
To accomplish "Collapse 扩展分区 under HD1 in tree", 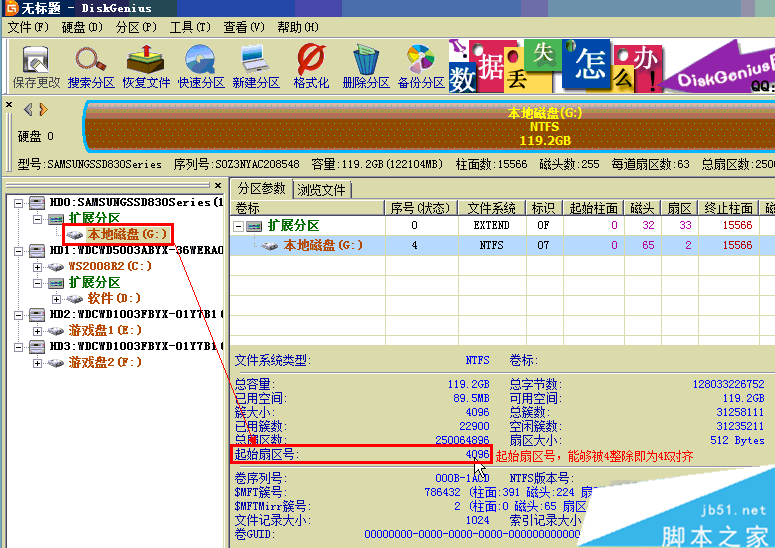I will [x=37, y=283].
